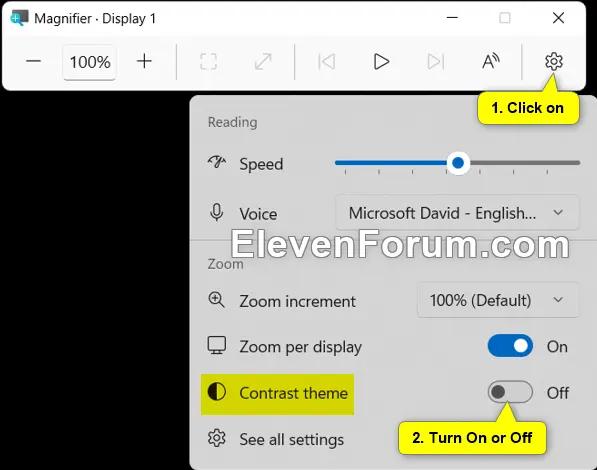Image resolution: width=597 pixels, height=470 pixels.
Task: Minimize the Magnifier window
Action: tap(452, 18)
